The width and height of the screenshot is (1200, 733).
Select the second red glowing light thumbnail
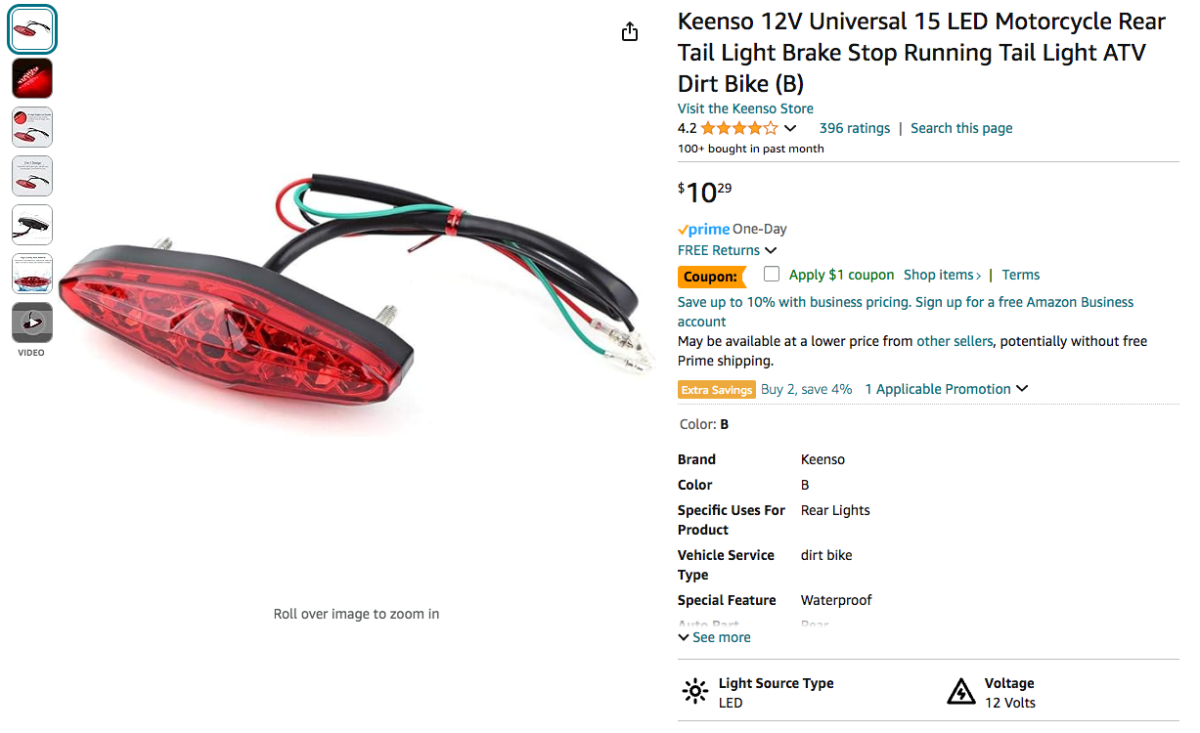[32, 78]
